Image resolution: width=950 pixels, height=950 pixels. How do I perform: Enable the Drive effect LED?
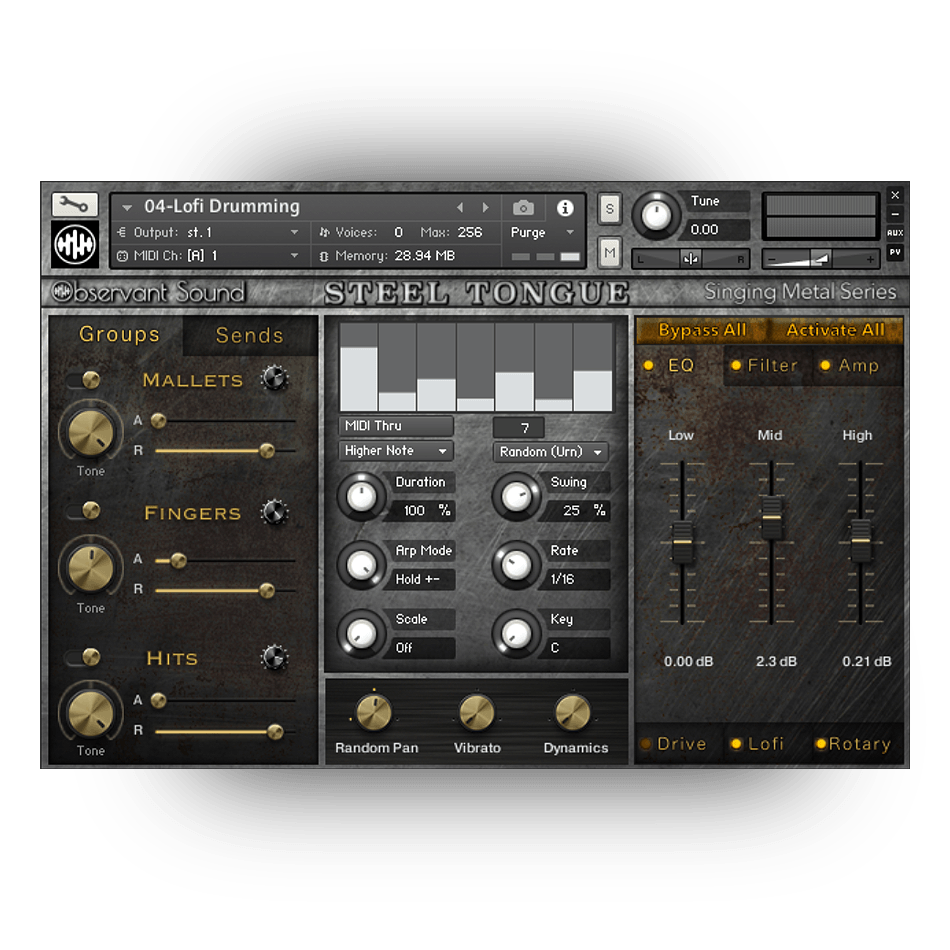[646, 743]
